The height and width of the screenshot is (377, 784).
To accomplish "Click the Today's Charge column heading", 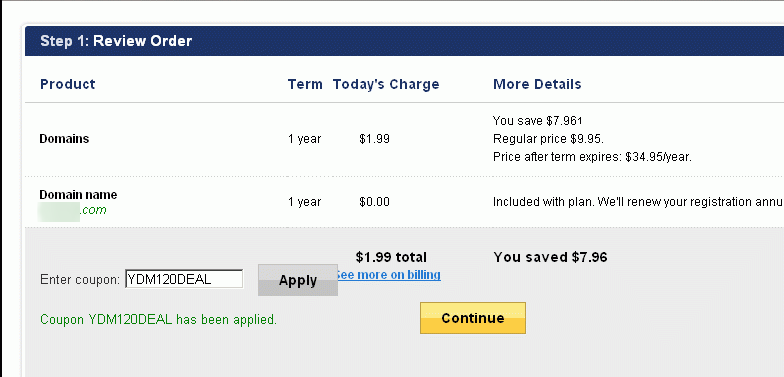I will (x=386, y=84).
